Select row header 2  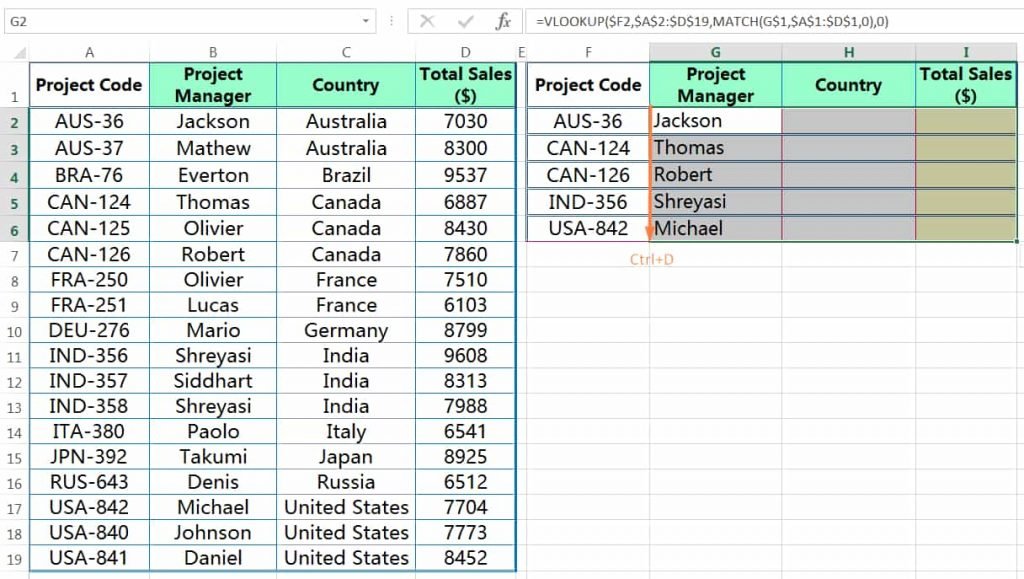click(x=17, y=121)
